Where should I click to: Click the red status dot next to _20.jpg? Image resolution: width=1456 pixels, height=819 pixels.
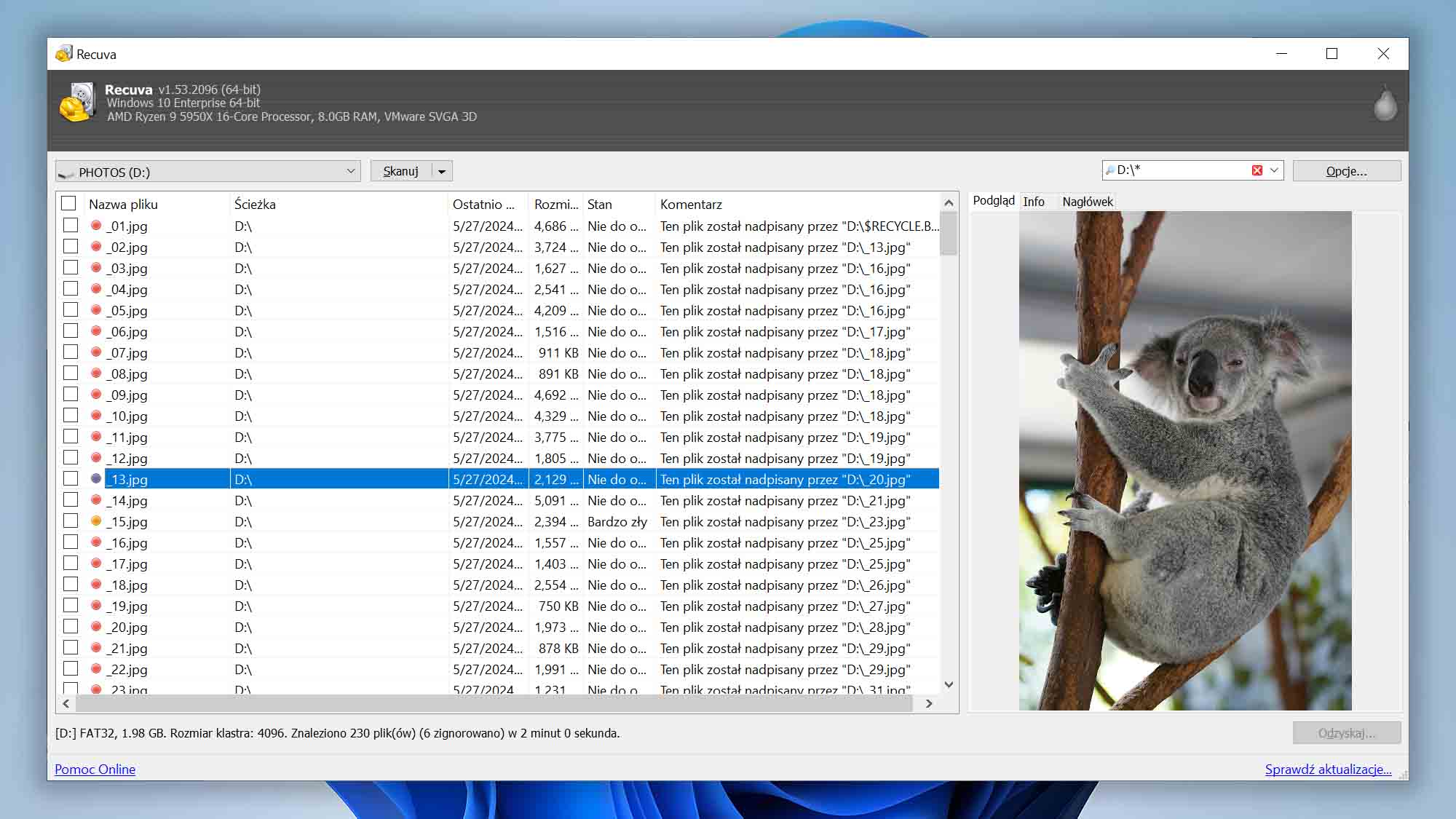[x=97, y=627]
